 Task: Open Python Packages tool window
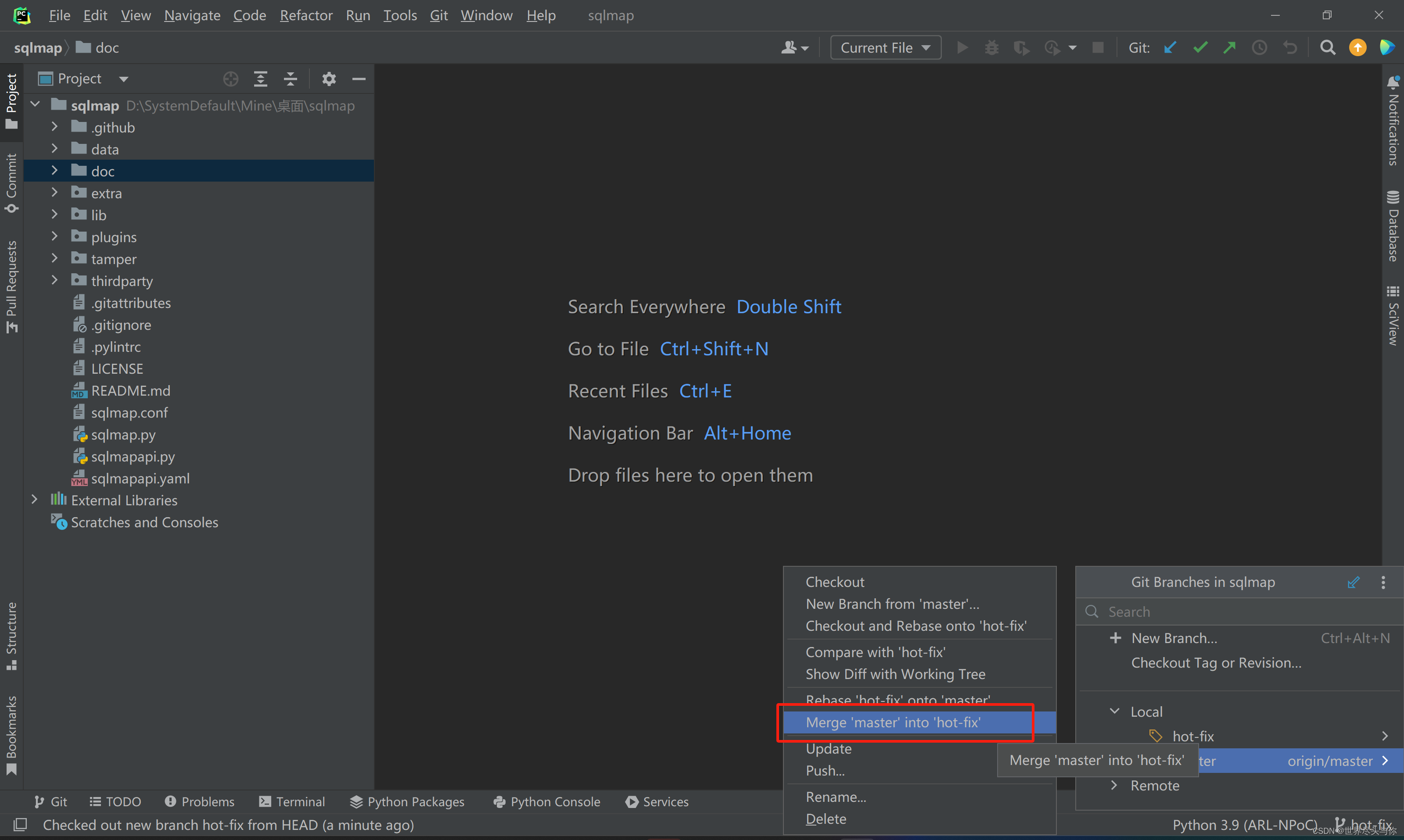[407, 801]
